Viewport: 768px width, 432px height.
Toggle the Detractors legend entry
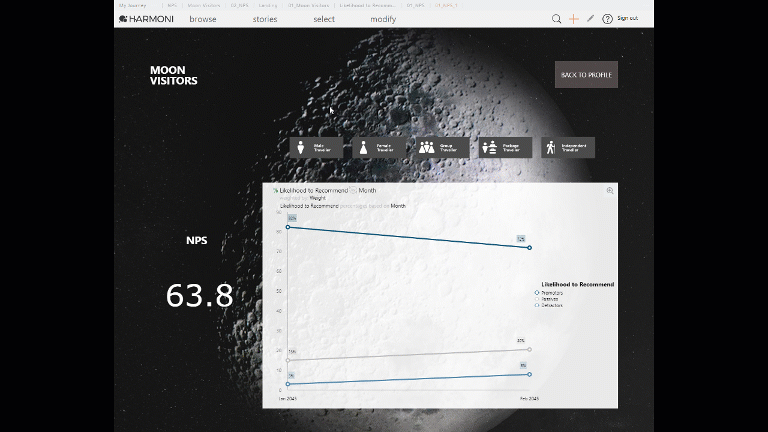click(x=549, y=305)
